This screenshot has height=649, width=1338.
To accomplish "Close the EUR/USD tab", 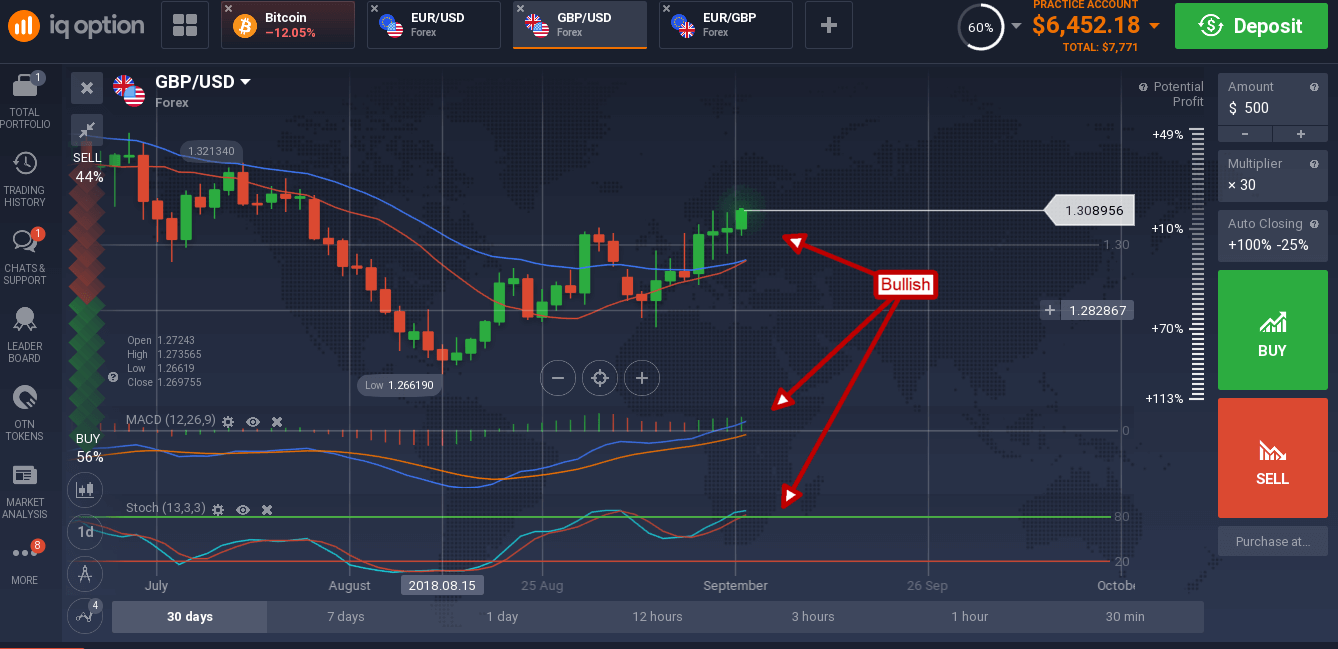I will click(376, 9).
